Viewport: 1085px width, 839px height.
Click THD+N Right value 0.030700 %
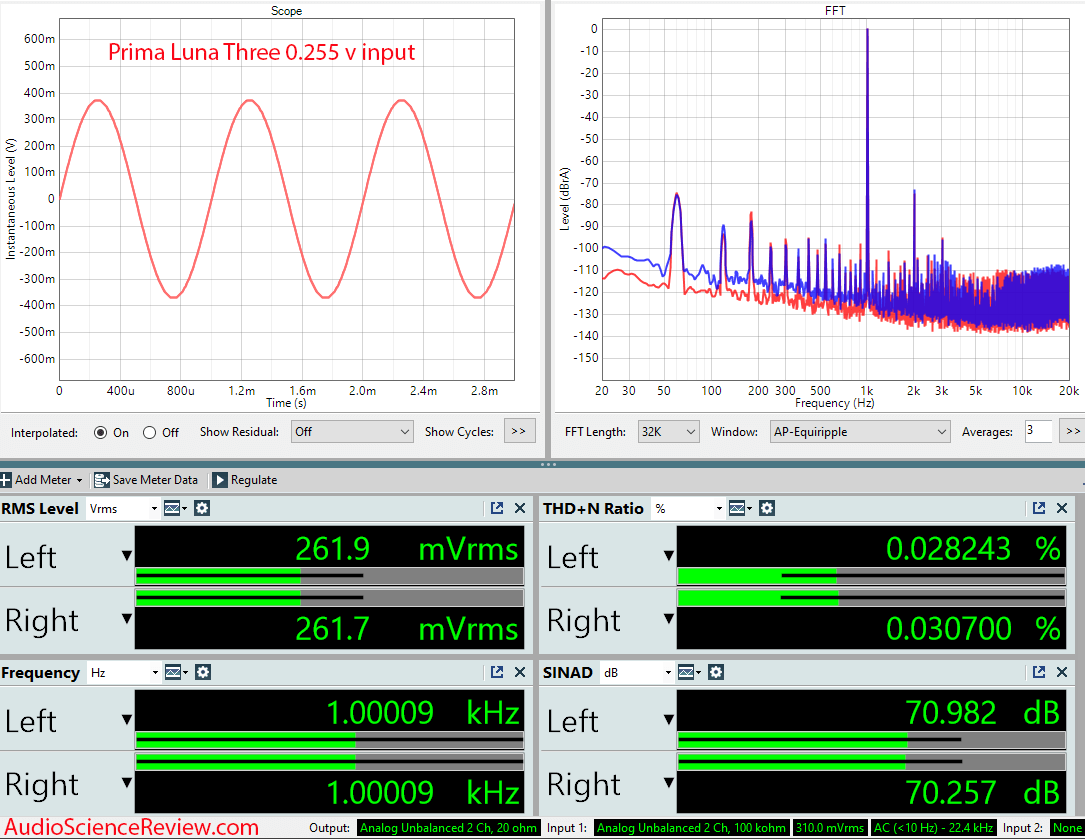pyautogui.click(x=974, y=629)
